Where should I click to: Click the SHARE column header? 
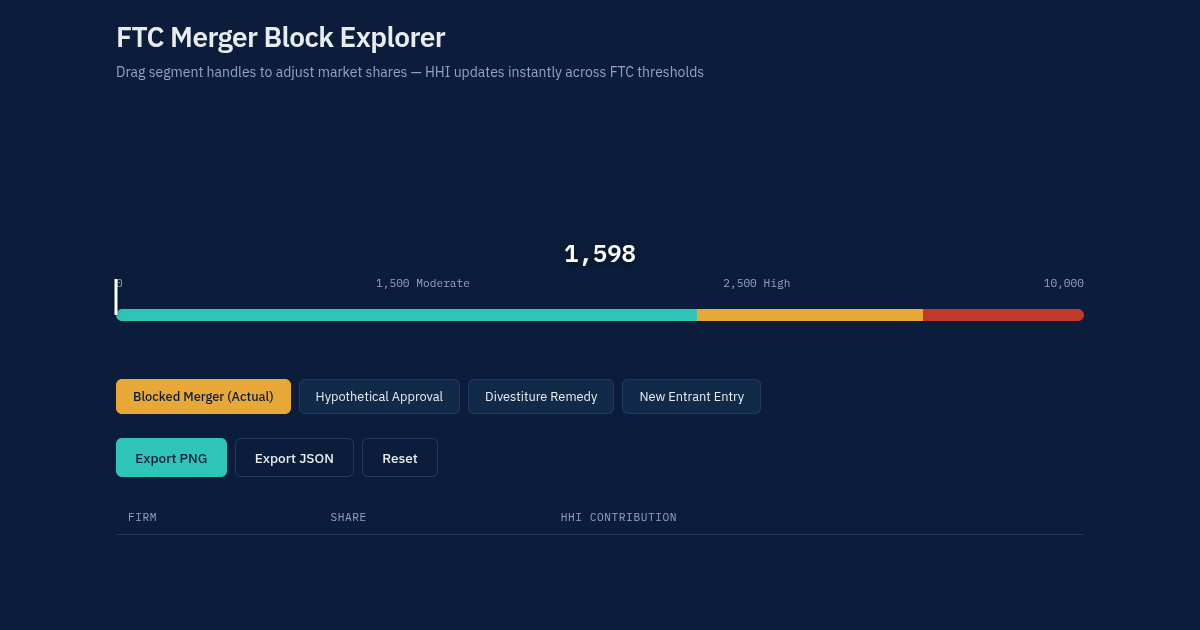click(348, 517)
